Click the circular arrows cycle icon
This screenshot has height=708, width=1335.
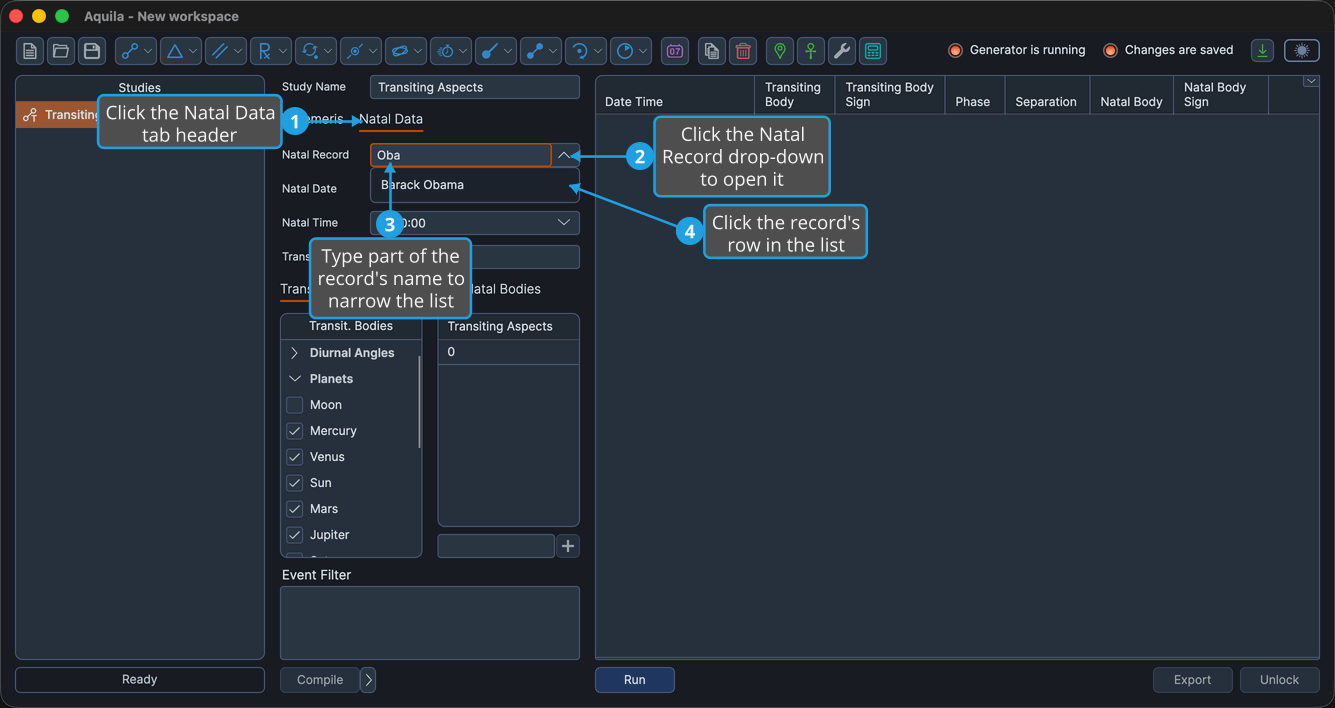316,51
